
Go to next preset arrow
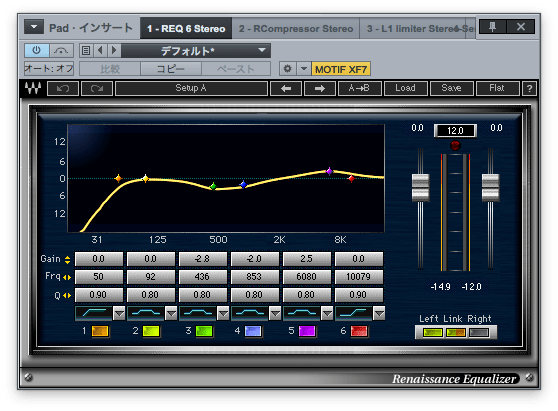coord(114,51)
